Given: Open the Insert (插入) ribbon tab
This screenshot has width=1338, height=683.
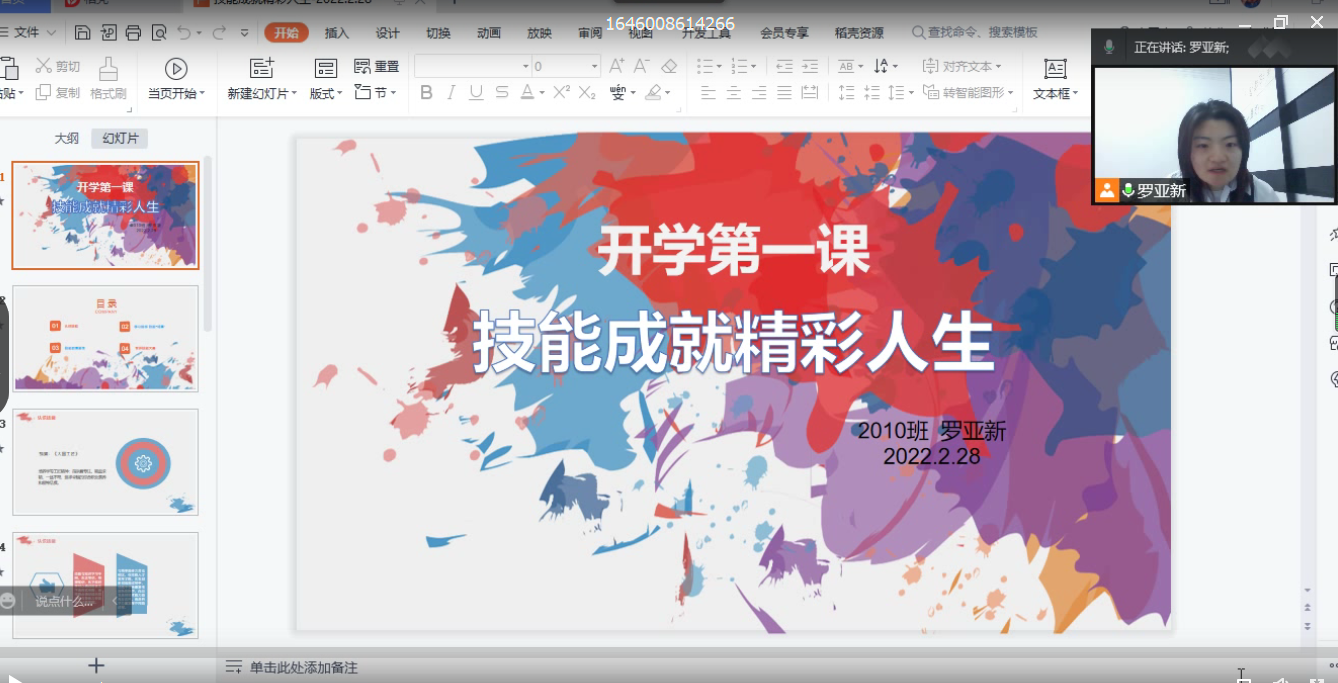Looking at the screenshot, I should pos(337,33).
